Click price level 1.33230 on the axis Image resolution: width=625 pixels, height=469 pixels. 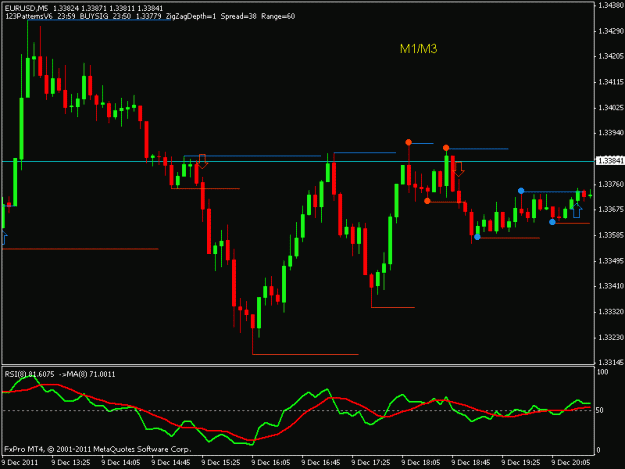tap(610, 337)
